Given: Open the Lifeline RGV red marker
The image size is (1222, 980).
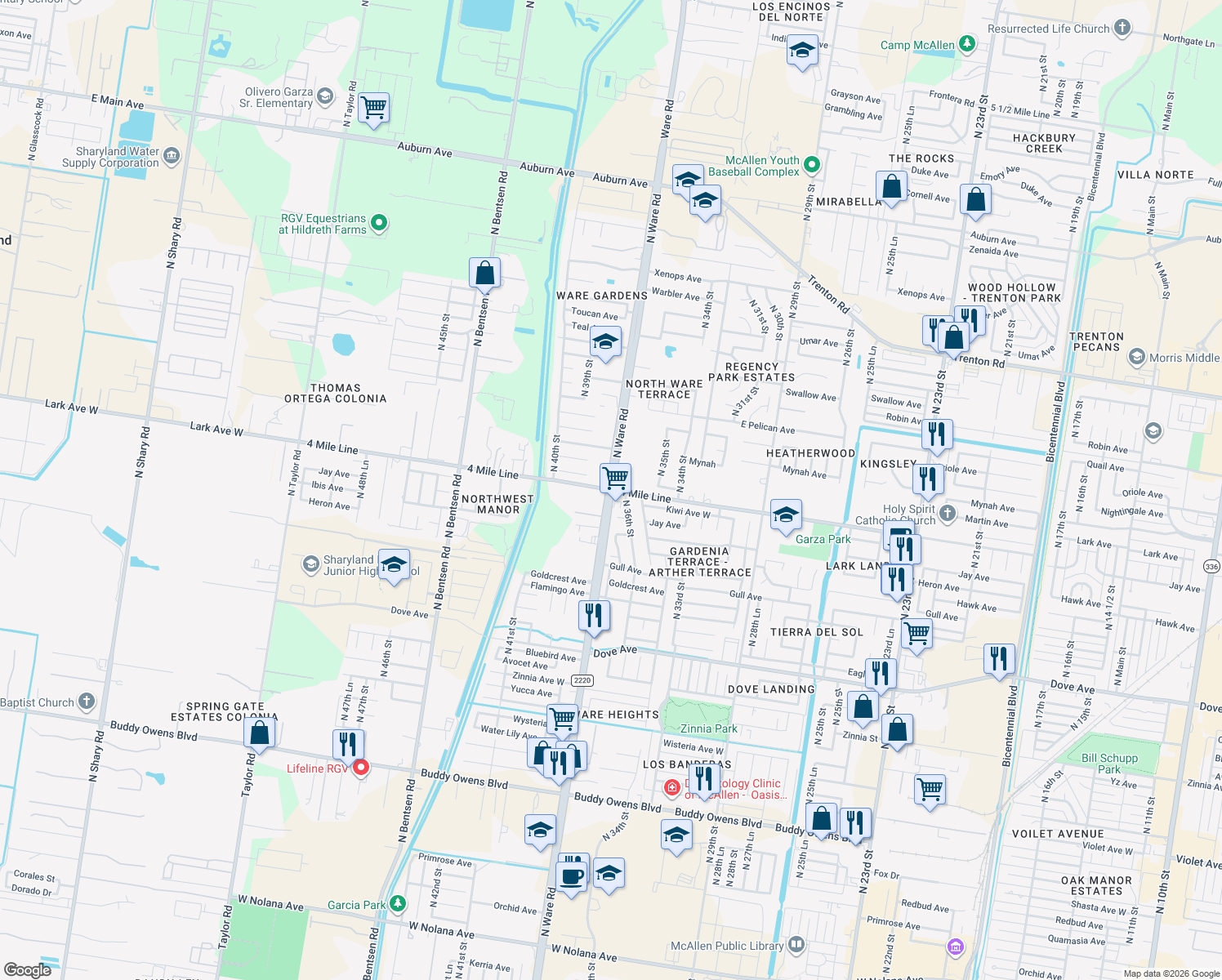Looking at the screenshot, I should click(360, 767).
